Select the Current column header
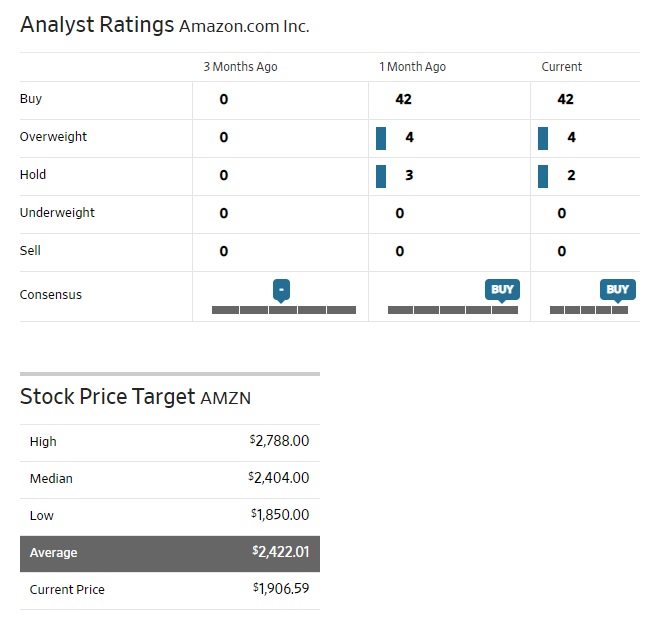654x624 pixels. 561,67
